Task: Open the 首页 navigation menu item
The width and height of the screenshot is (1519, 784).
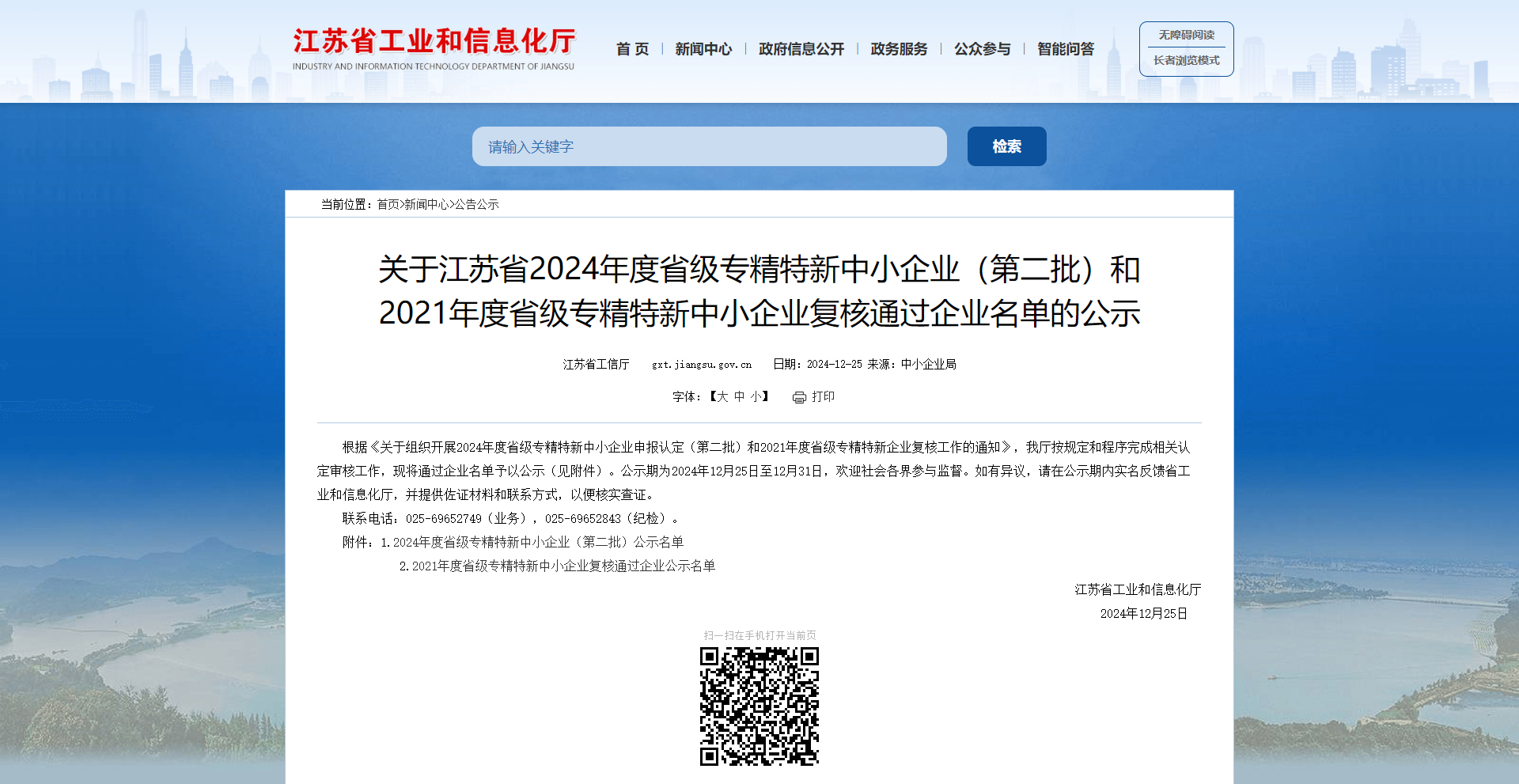Action: click(632, 49)
